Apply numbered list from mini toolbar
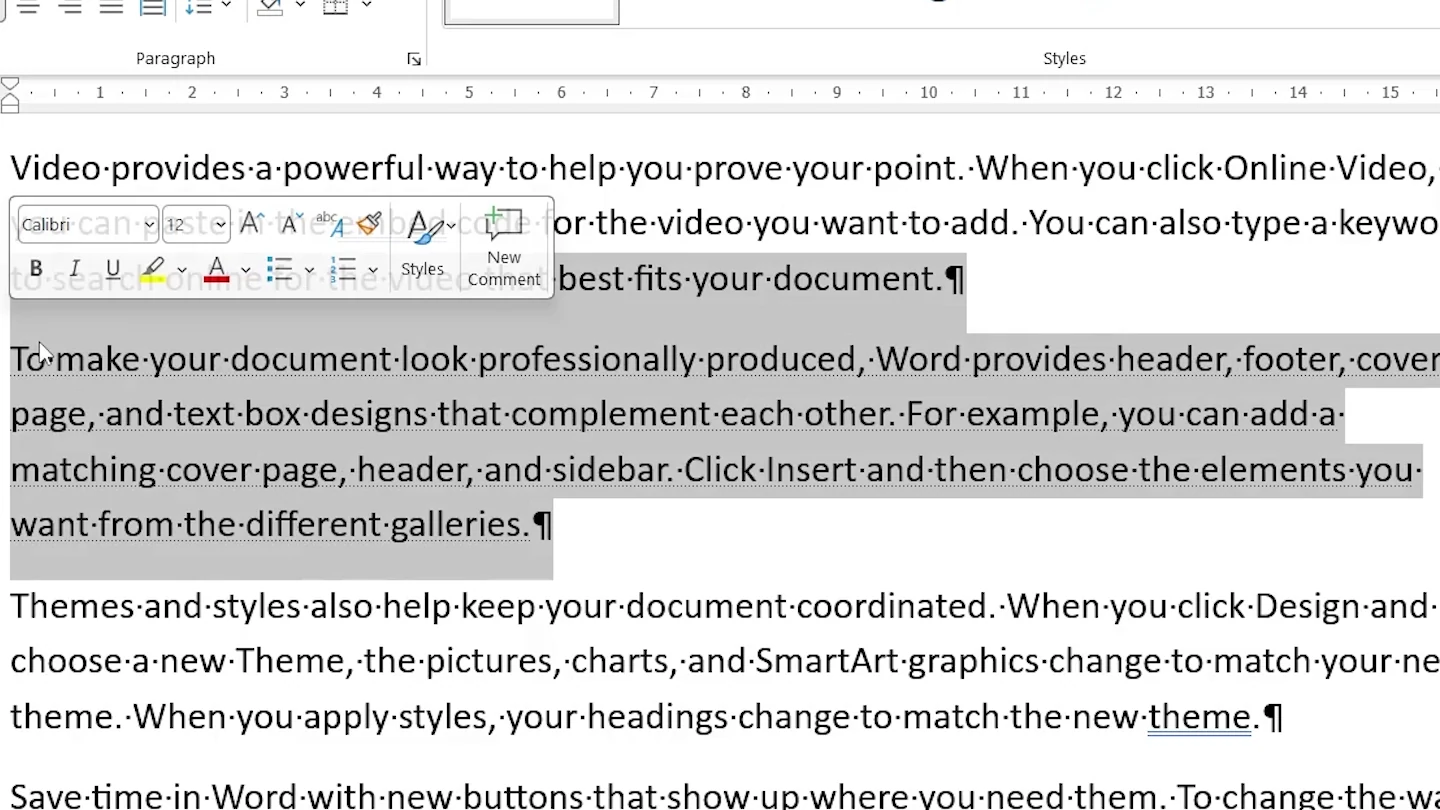The image size is (1440, 810). coord(343,269)
